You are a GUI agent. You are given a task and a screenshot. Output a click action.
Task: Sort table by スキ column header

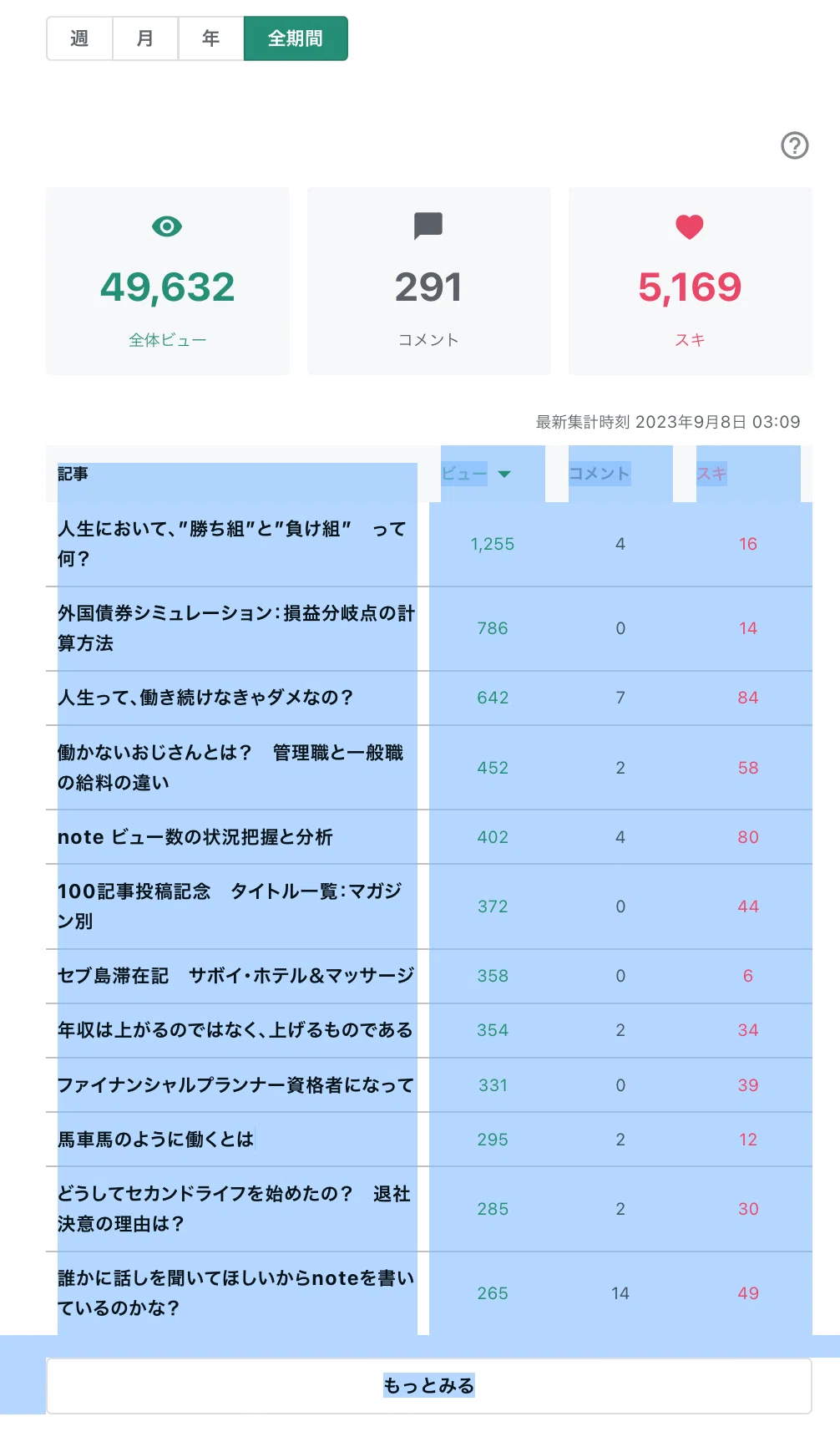click(711, 474)
